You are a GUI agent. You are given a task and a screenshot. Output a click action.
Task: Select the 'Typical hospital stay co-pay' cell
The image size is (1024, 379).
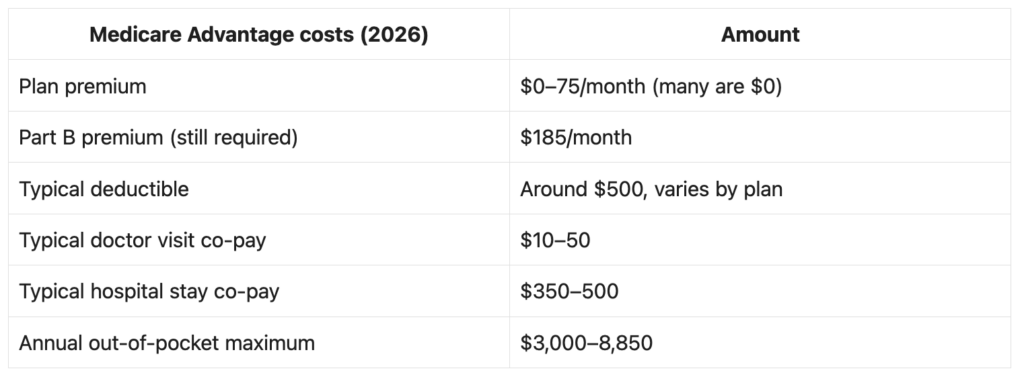pyautogui.click(x=259, y=291)
